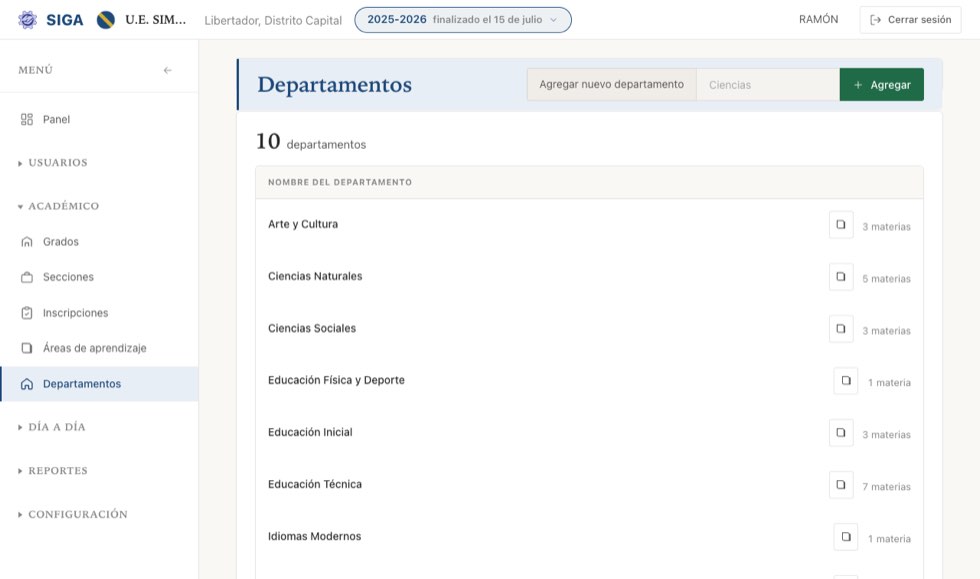Viewport: 980px width, 579px height.
Task: Collapse the menu with the arrow icon
Action: tap(168, 70)
